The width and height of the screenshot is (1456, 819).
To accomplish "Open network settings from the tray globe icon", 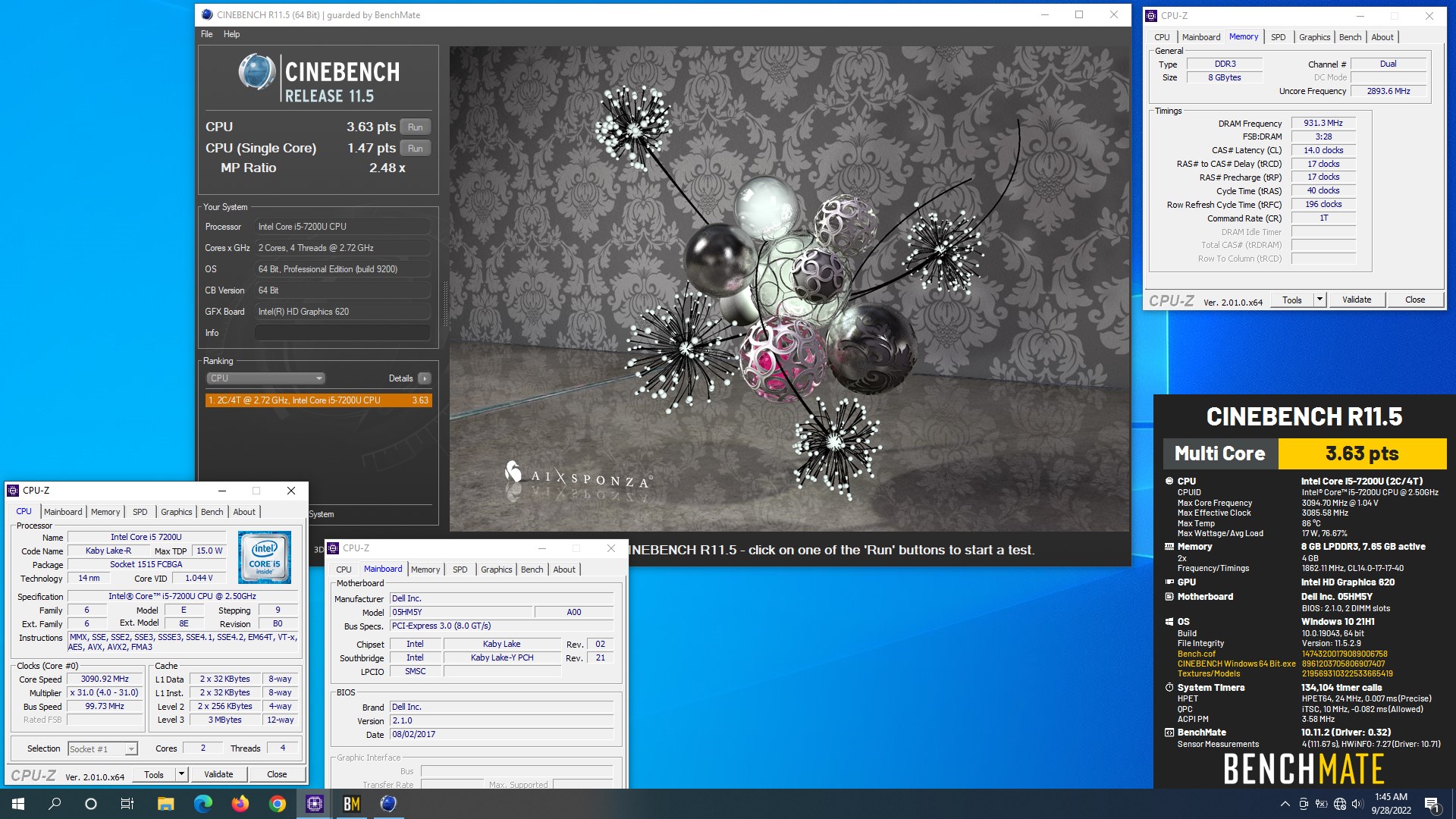I will (1340, 804).
